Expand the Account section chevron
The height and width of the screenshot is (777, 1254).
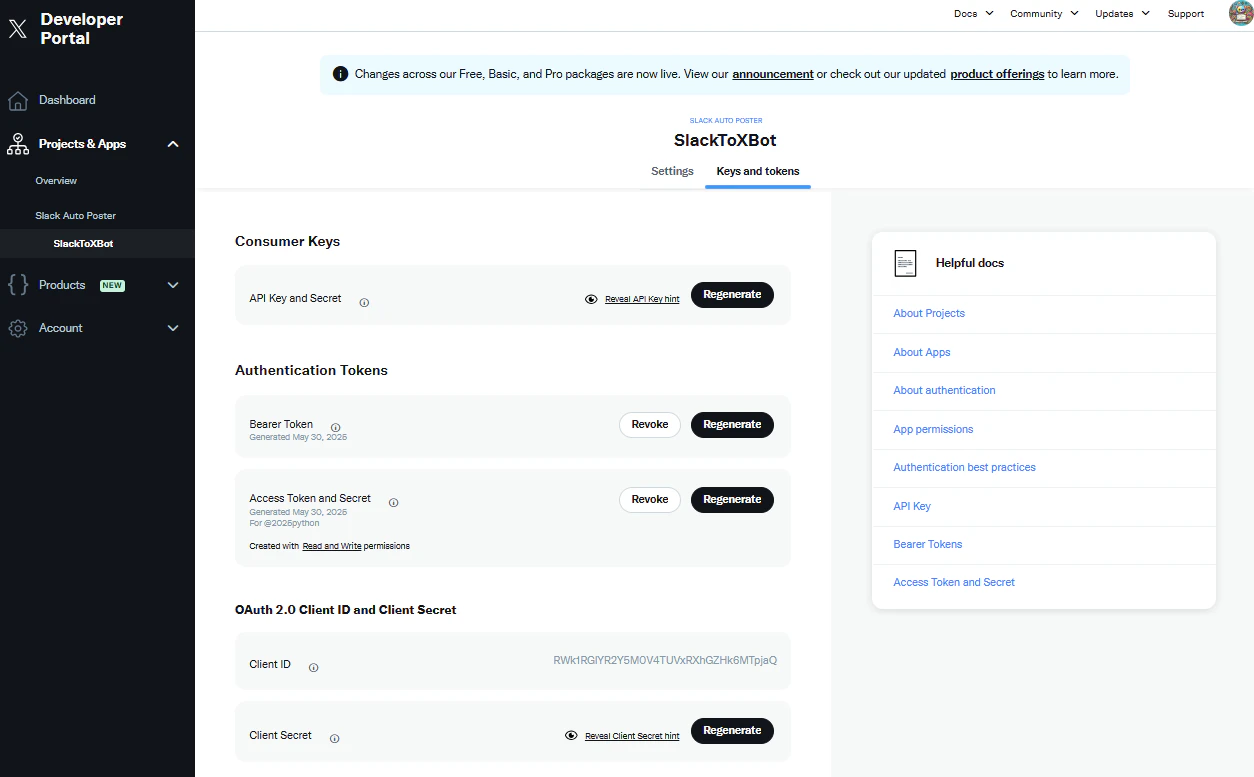[173, 328]
